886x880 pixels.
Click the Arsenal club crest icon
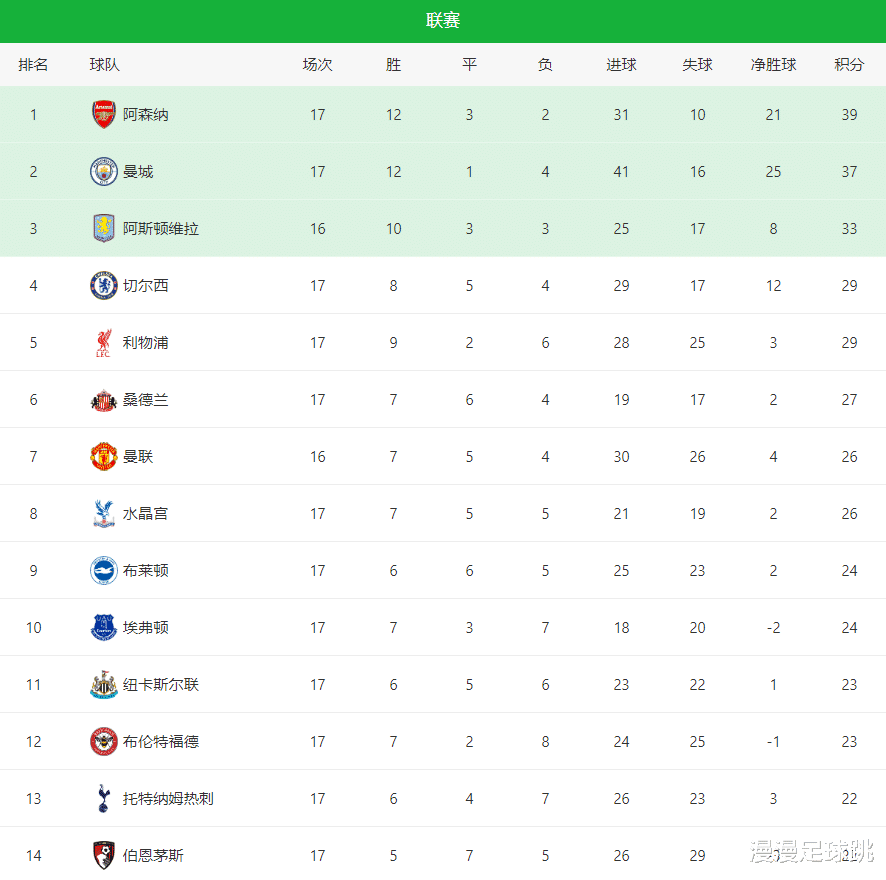tap(103, 114)
